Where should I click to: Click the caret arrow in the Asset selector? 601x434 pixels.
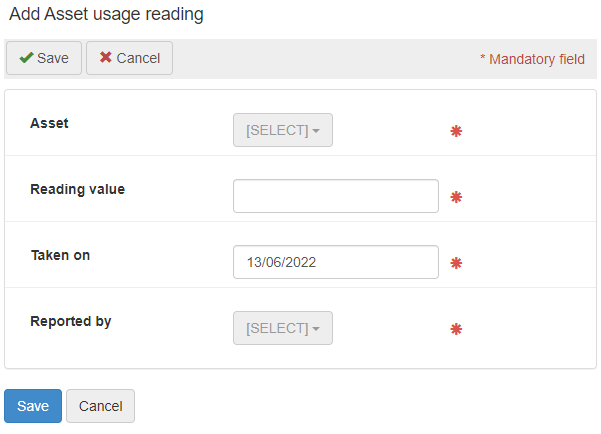coord(316,131)
